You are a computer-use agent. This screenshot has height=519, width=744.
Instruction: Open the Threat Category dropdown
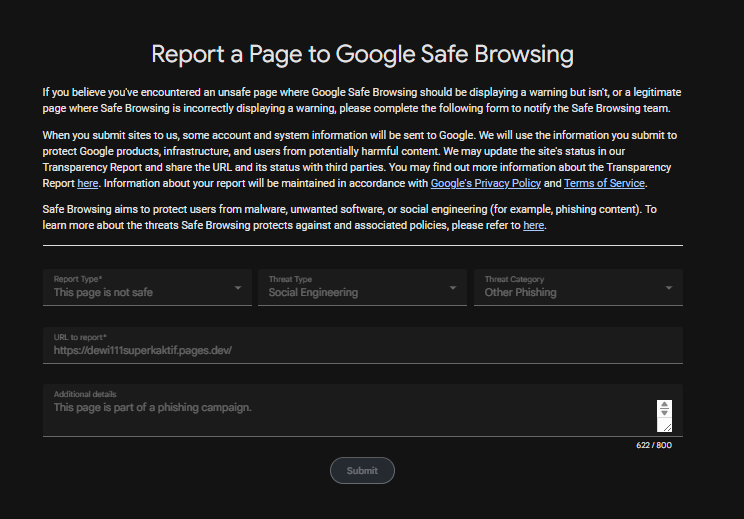(578, 287)
